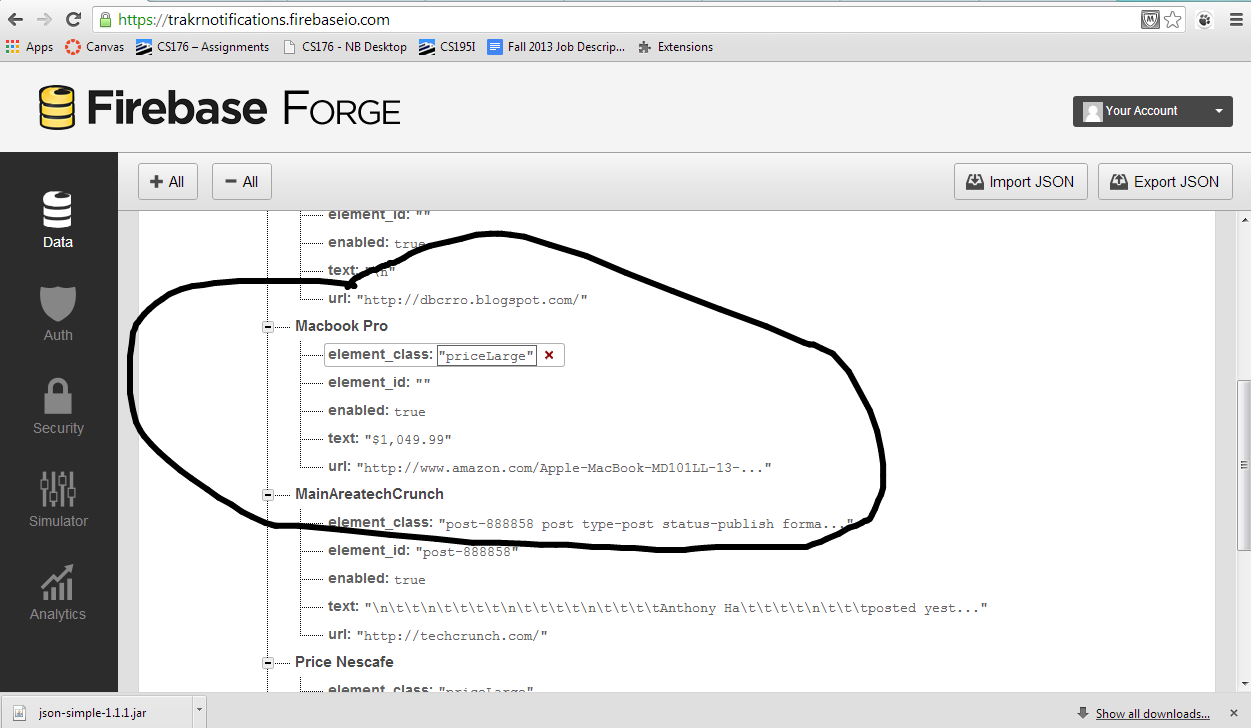The width and height of the screenshot is (1251, 728).
Task: Select the Macbook Pro tree item
Action: (x=341, y=326)
